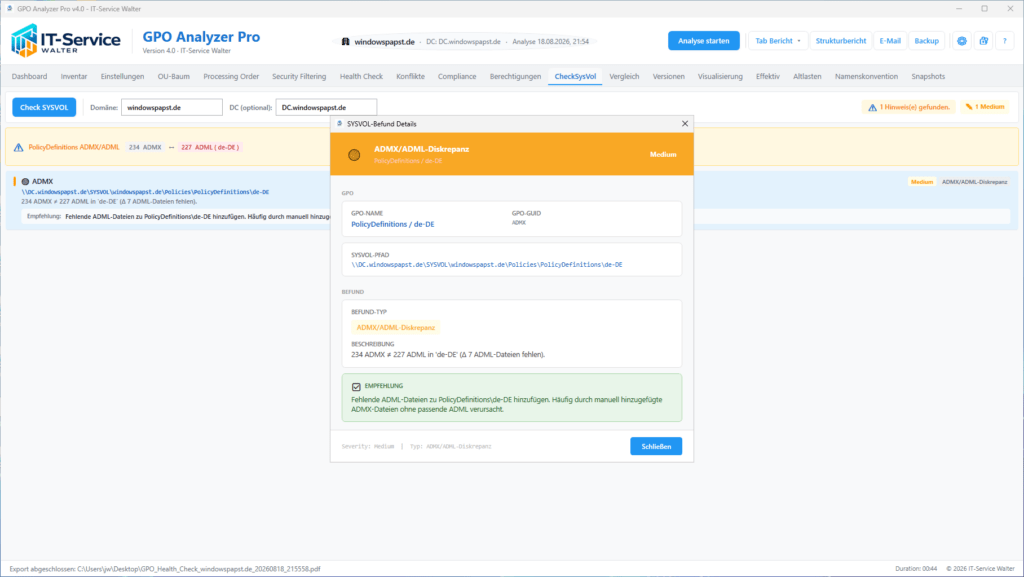Click the GPO-GUID value ADMX
The image size is (1024, 577).
pyautogui.click(x=519, y=223)
